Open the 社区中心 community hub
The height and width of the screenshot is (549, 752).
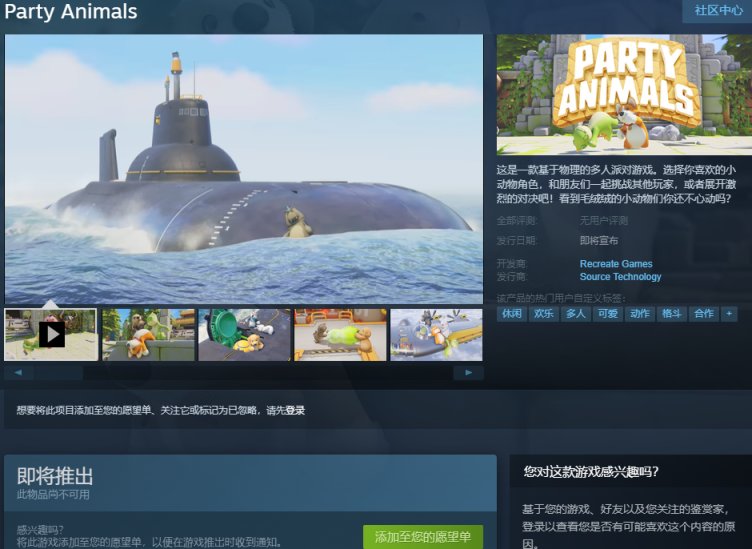tap(717, 11)
